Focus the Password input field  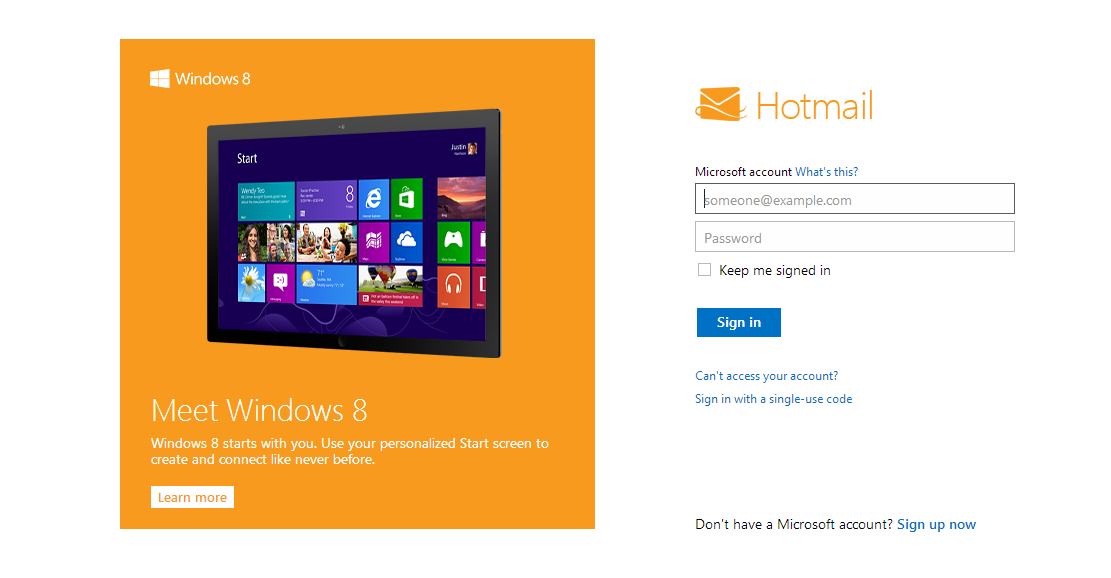(855, 237)
